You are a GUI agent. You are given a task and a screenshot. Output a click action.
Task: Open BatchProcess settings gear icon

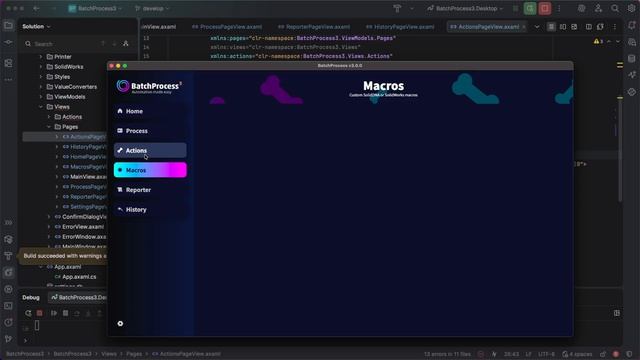click(x=120, y=323)
